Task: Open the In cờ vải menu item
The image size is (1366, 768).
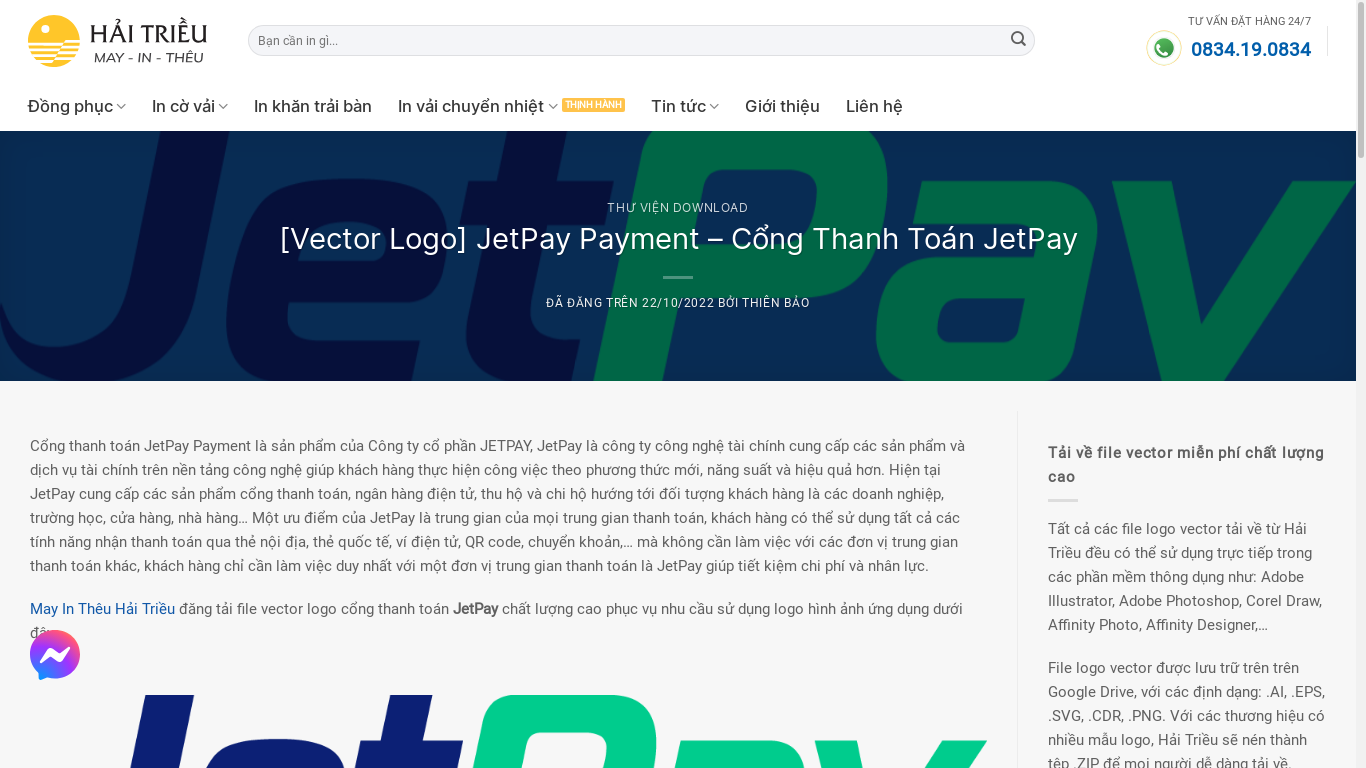Action: pyautogui.click(x=183, y=106)
